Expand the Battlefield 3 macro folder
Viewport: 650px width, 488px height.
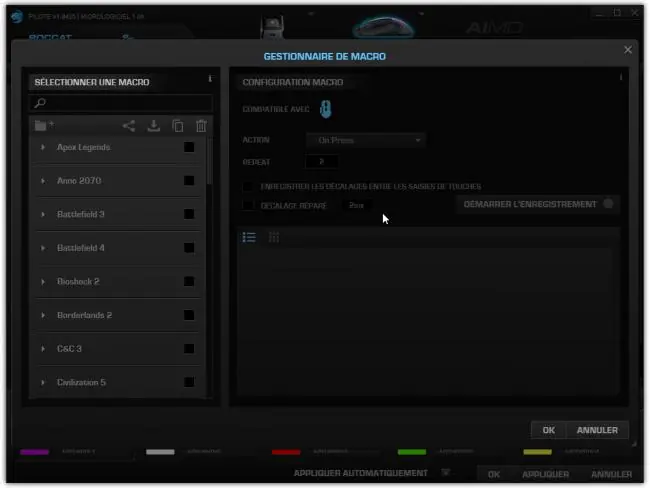(43, 214)
